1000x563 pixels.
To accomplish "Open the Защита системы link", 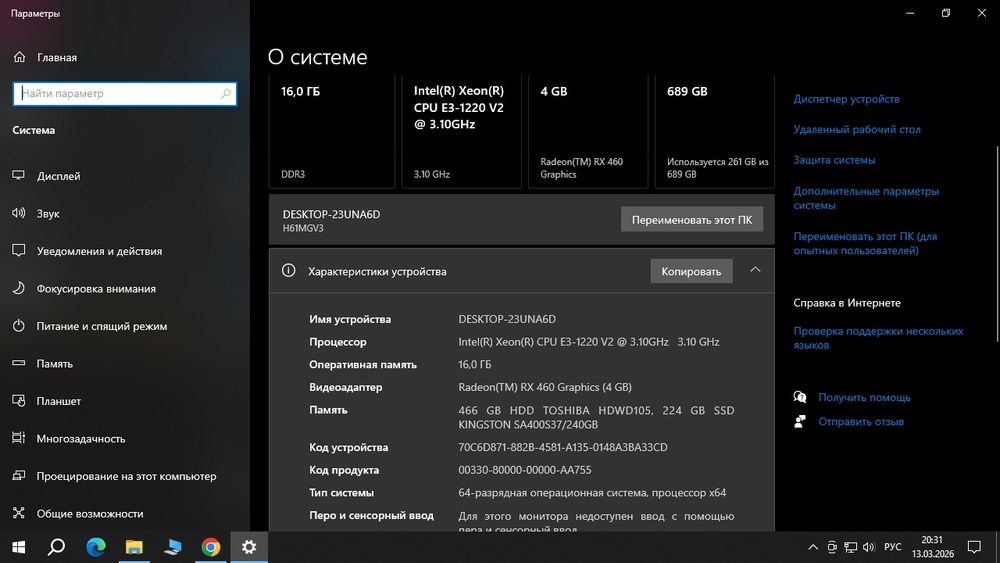I will (834, 160).
